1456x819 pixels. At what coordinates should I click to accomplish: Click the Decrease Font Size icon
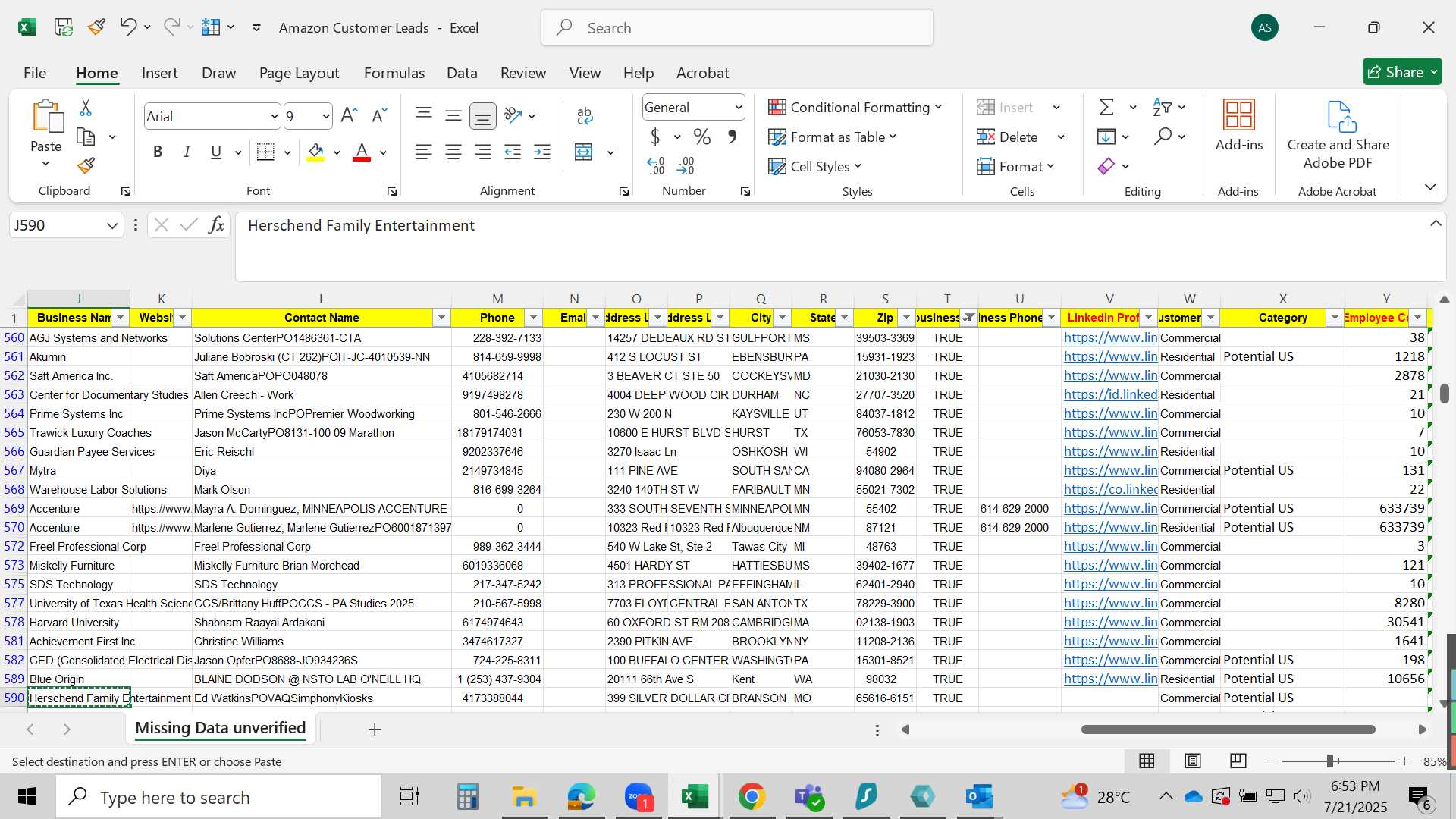[379, 115]
